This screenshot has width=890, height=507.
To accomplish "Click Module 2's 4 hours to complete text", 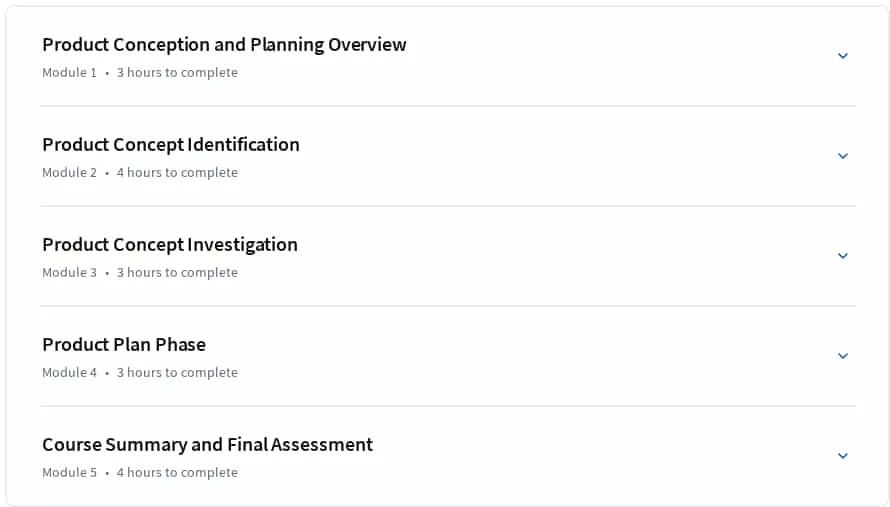I will (x=177, y=173).
